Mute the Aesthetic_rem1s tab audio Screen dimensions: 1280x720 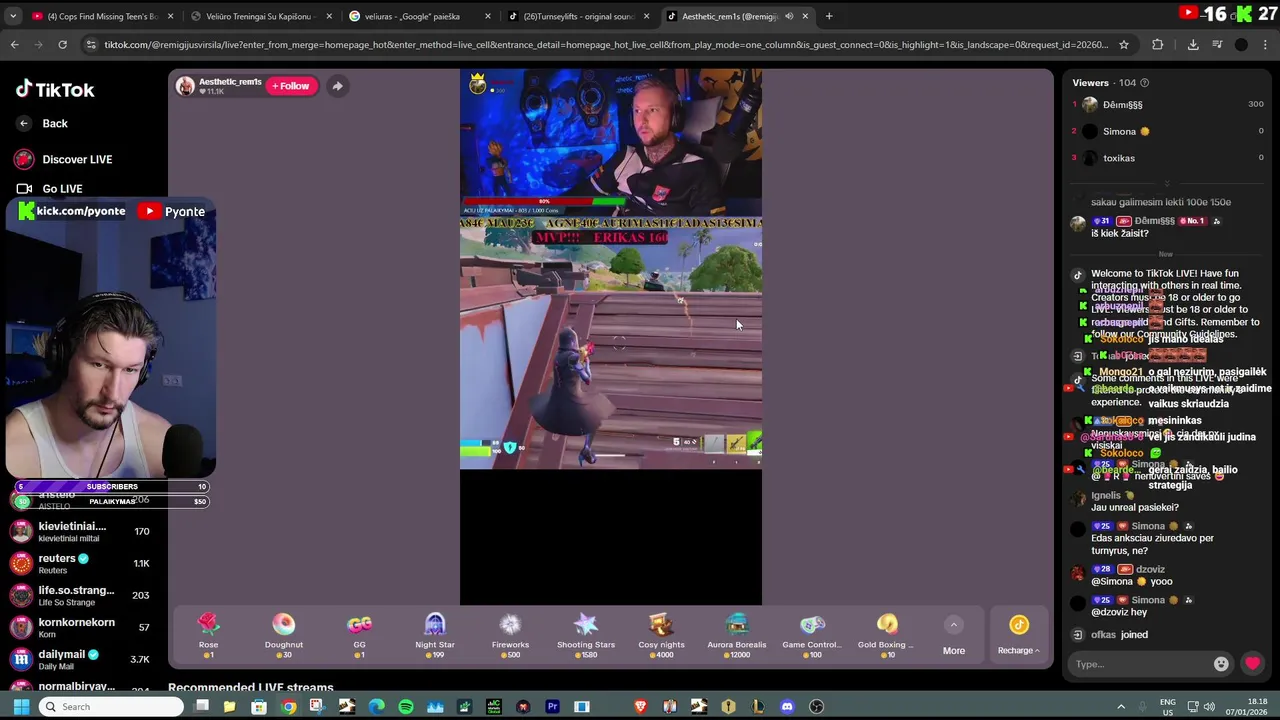click(789, 16)
